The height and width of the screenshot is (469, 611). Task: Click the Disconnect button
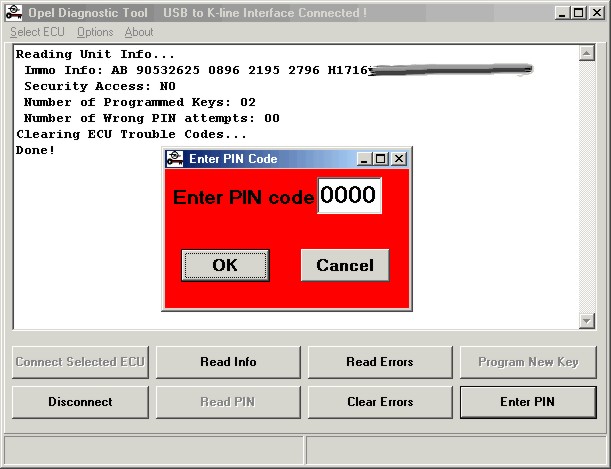tap(80, 402)
